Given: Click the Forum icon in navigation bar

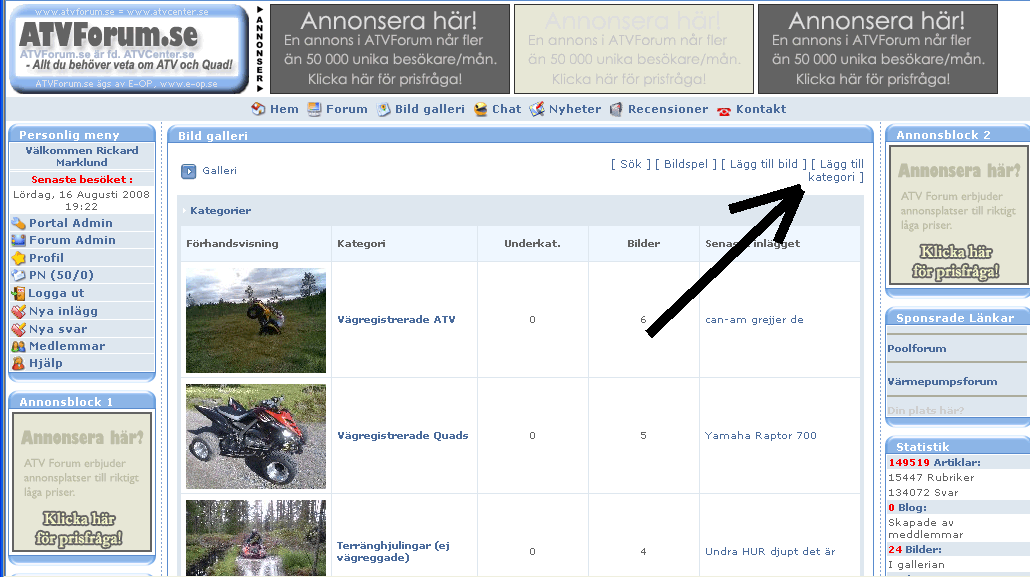Looking at the screenshot, I should click(x=314, y=109).
